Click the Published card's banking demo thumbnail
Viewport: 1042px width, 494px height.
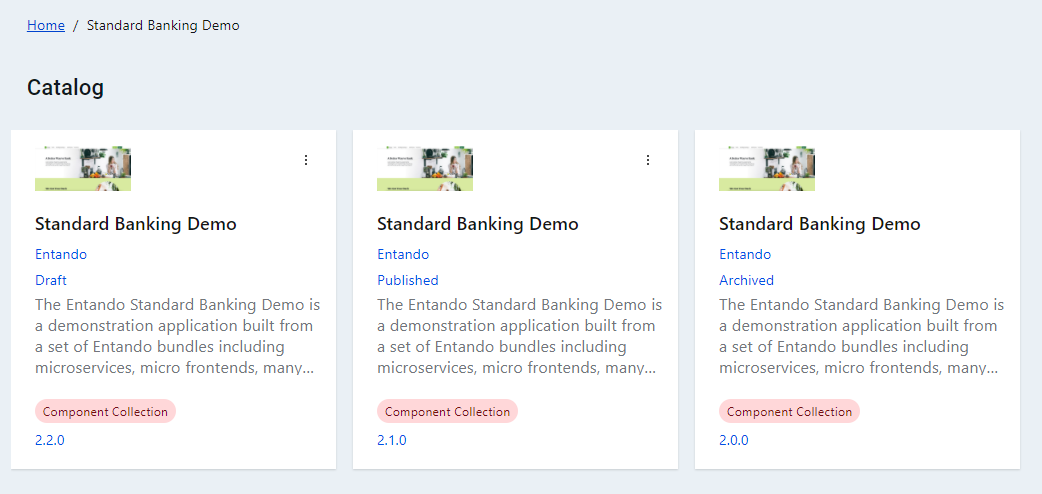tap(425, 168)
